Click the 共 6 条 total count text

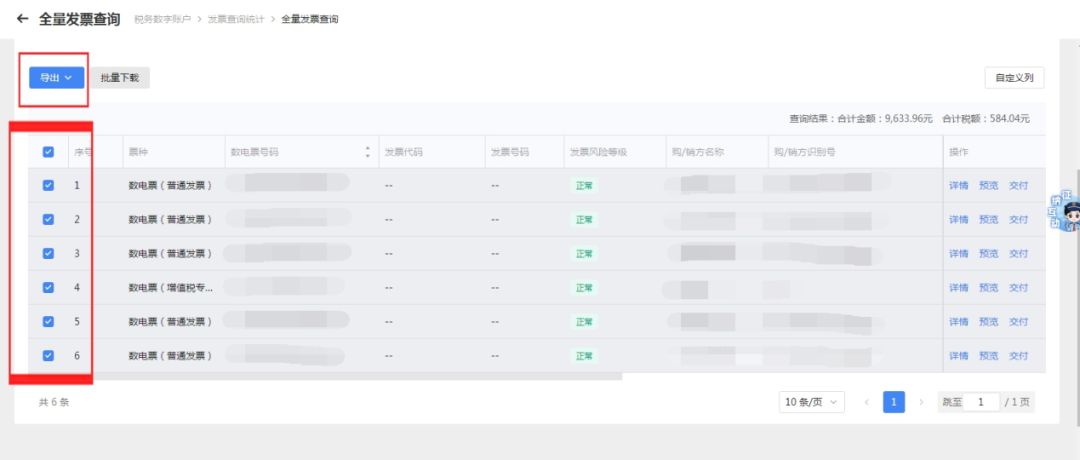(x=54, y=402)
